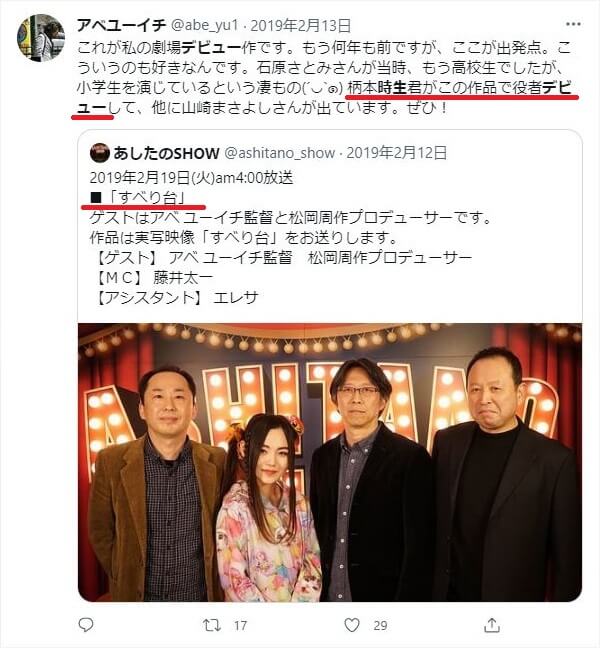Open アベユーイチ profile avatar
Image resolution: width=600 pixels, height=648 pixels.
(41, 38)
